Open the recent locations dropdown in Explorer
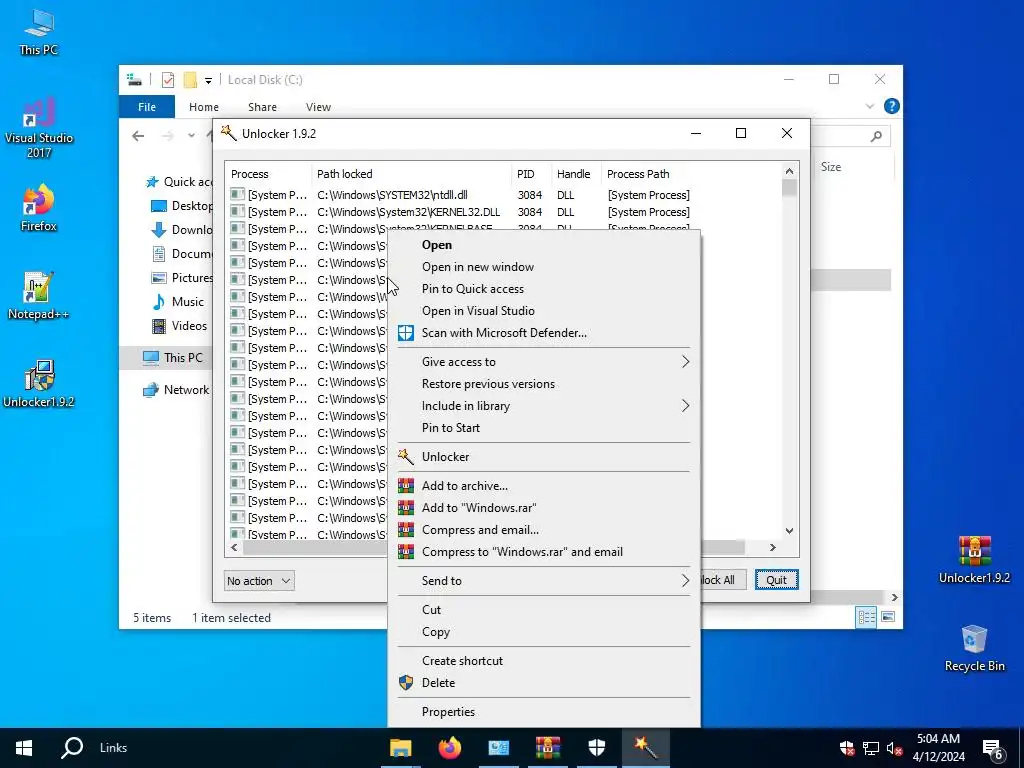Viewport: 1024px width, 768px height. 191,136
